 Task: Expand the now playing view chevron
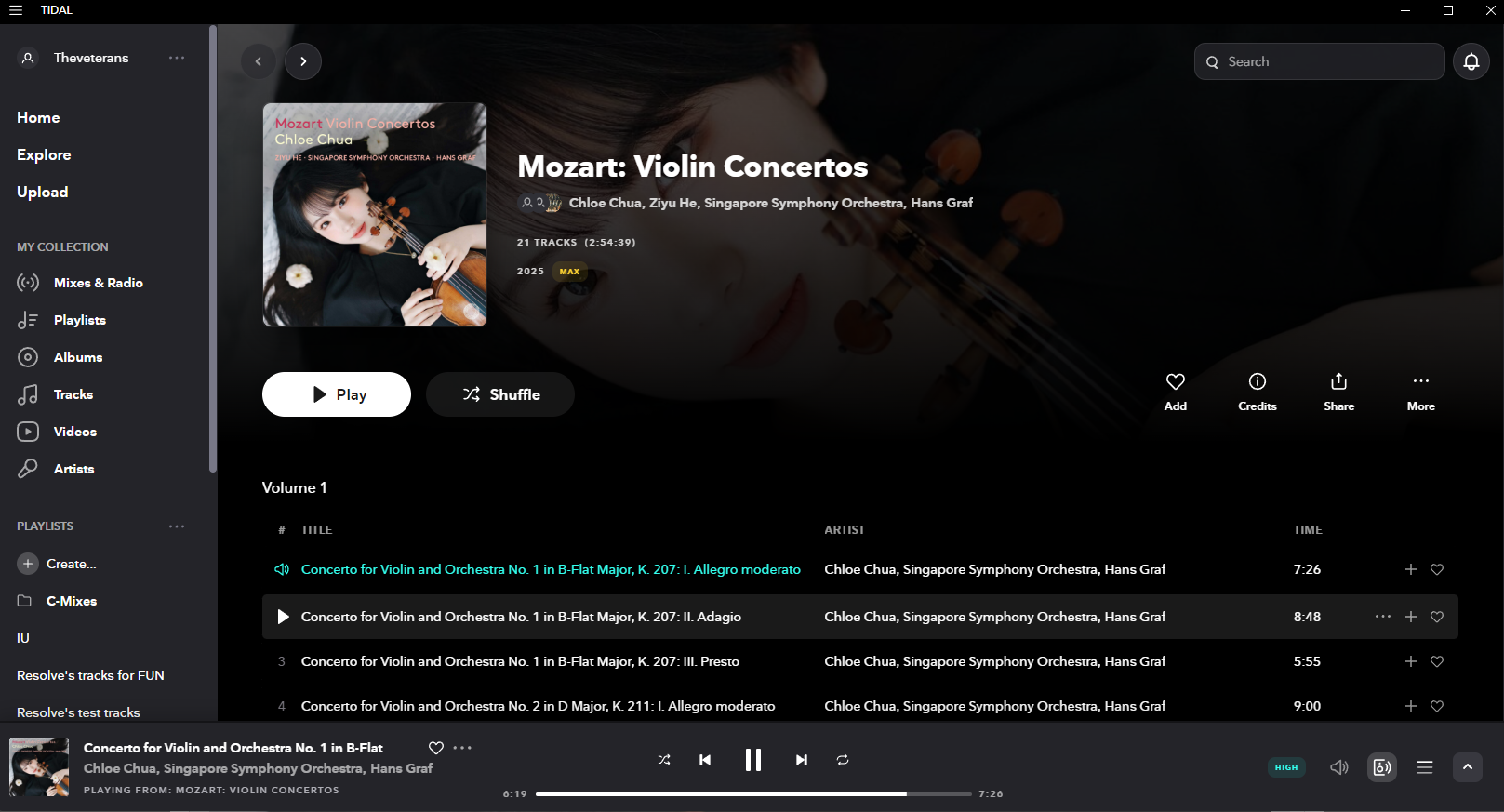(1467, 767)
